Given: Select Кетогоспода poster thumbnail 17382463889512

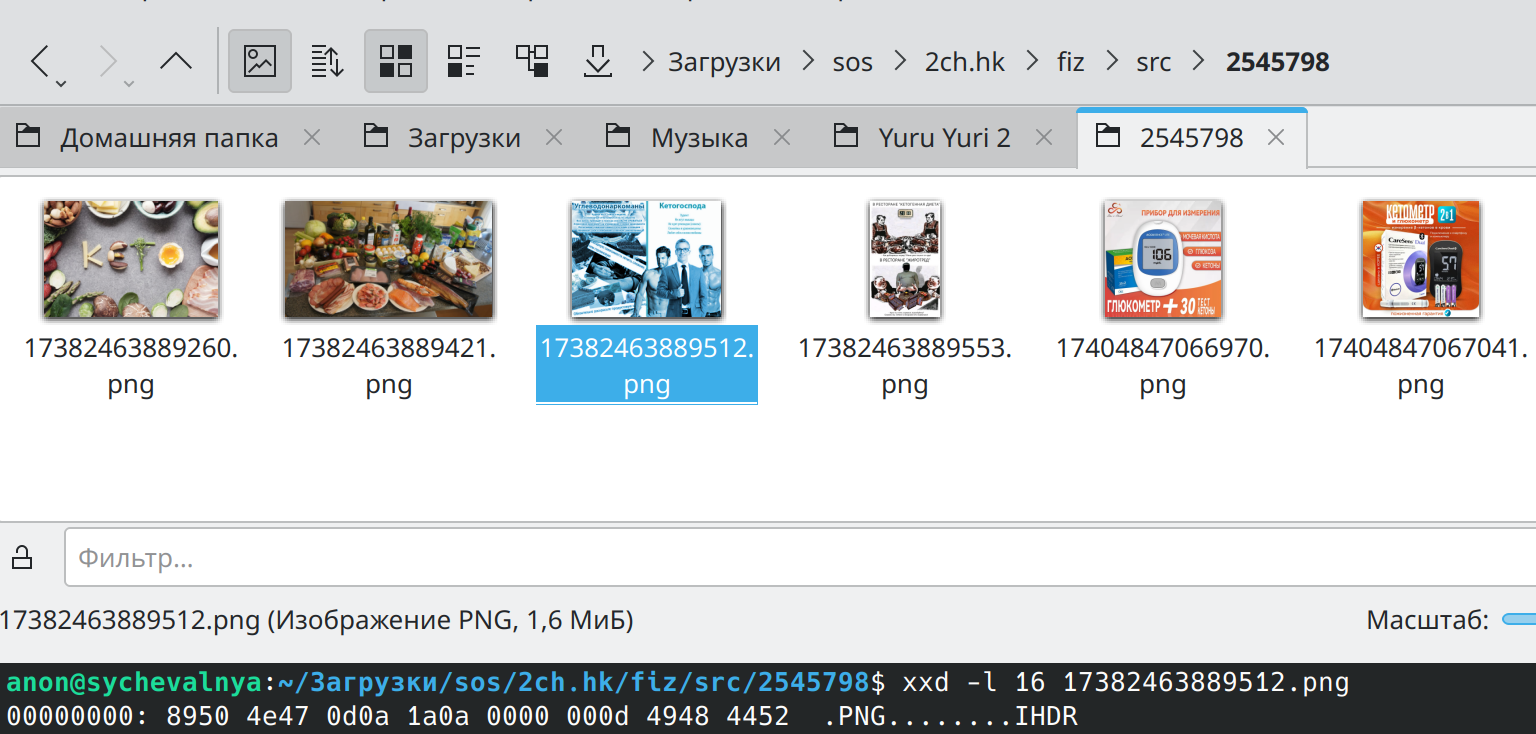Looking at the screenshot, I should coord(646,259).
